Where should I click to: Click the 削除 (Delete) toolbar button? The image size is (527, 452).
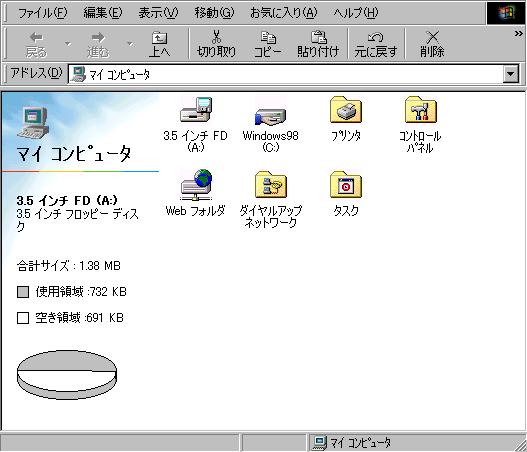coord(432,44)
